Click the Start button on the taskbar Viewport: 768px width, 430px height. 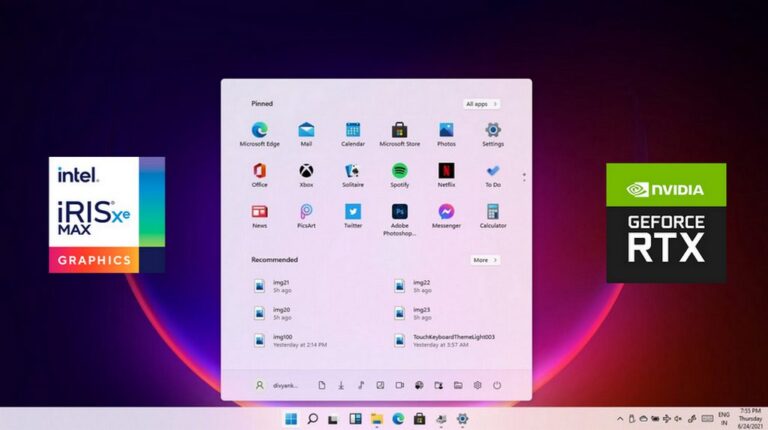click(291, 419)
